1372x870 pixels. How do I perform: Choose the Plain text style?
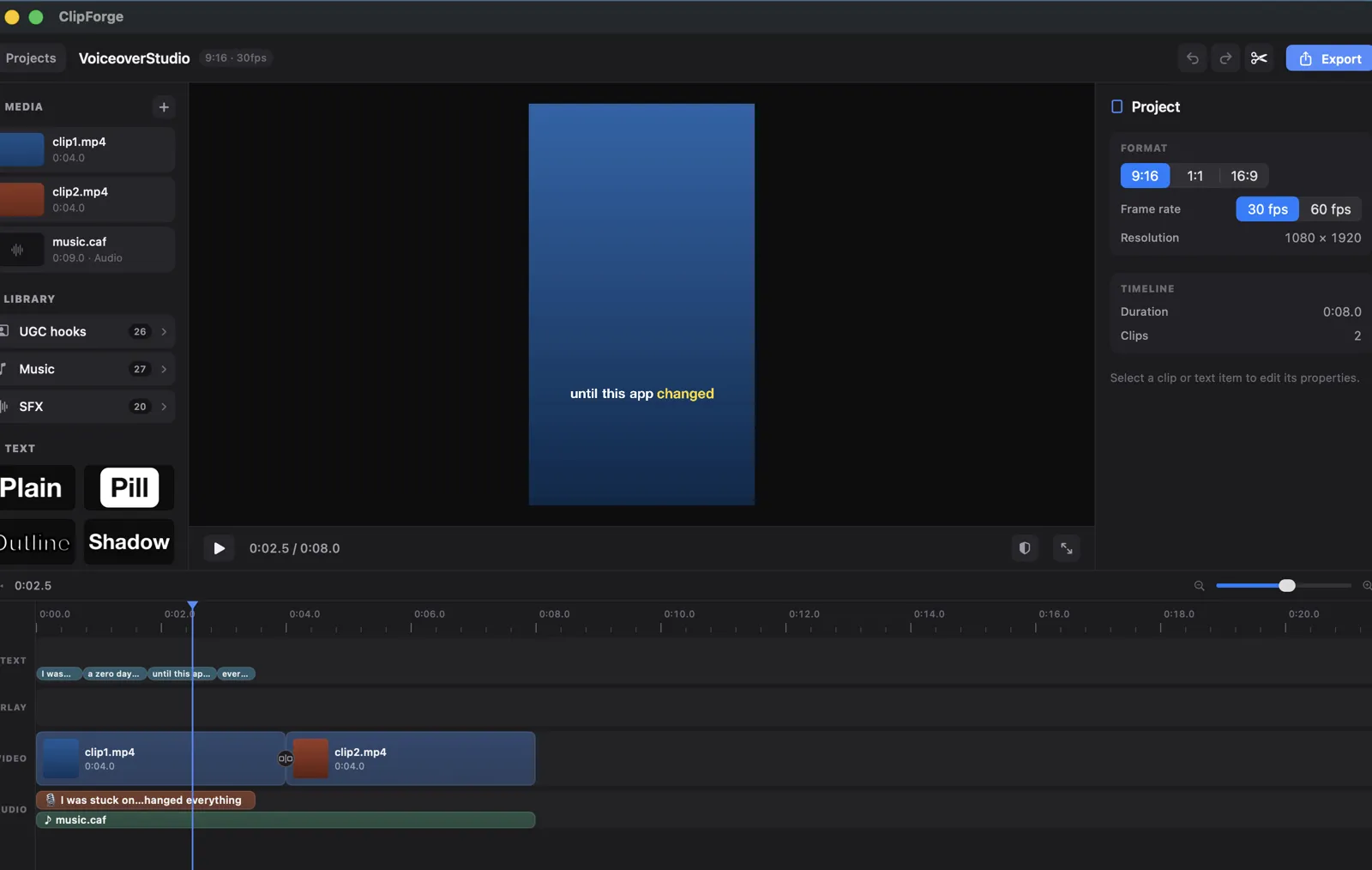36,487
